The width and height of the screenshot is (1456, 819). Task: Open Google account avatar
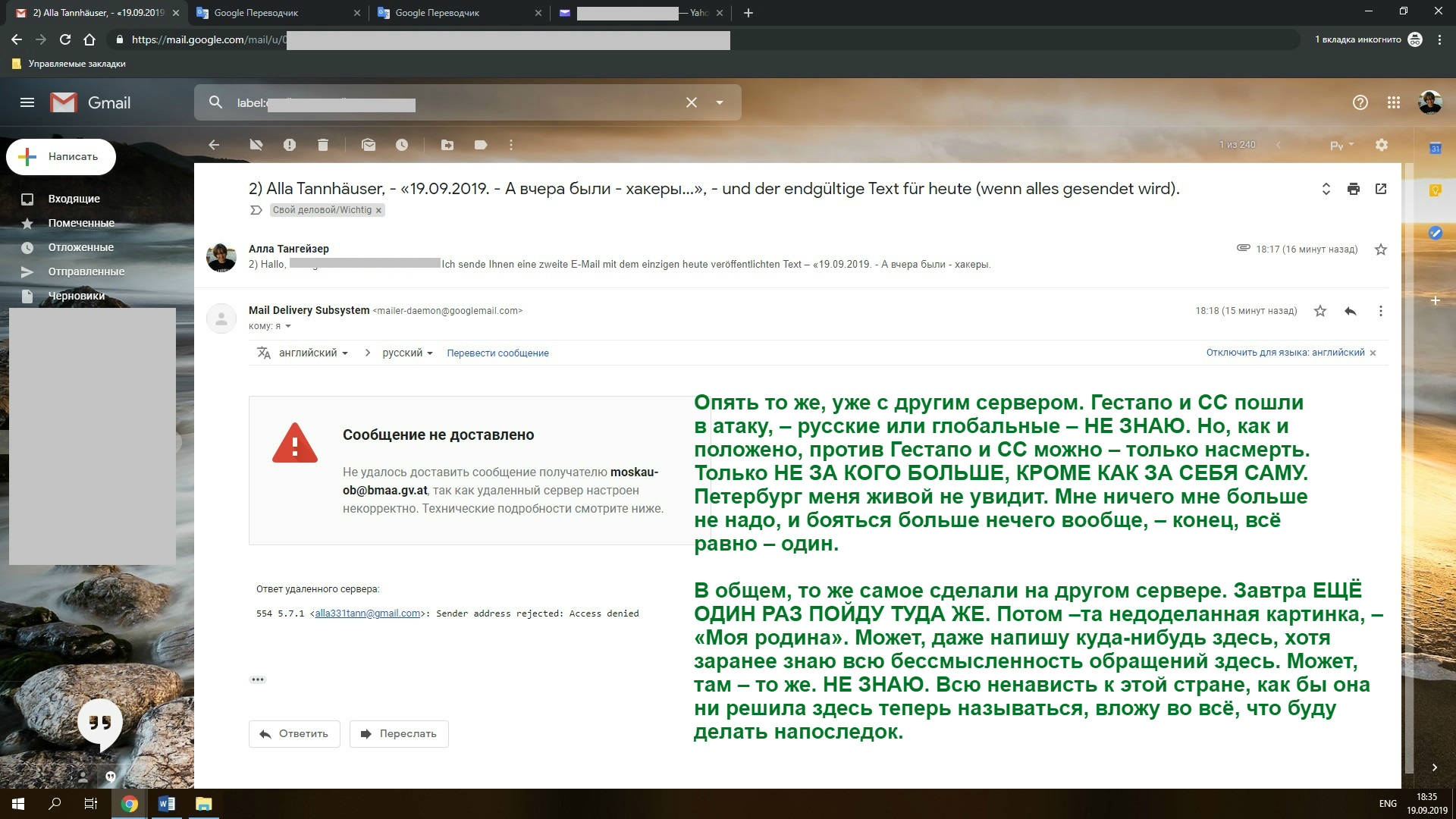[x=1430, y=102]
